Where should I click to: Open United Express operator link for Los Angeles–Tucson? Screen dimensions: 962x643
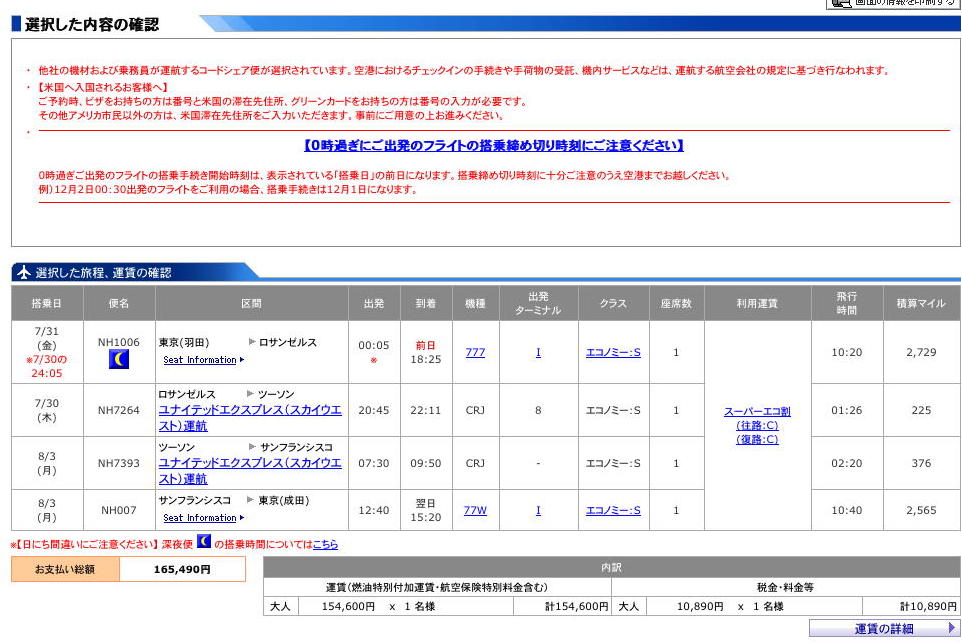(x=250, y=417)
